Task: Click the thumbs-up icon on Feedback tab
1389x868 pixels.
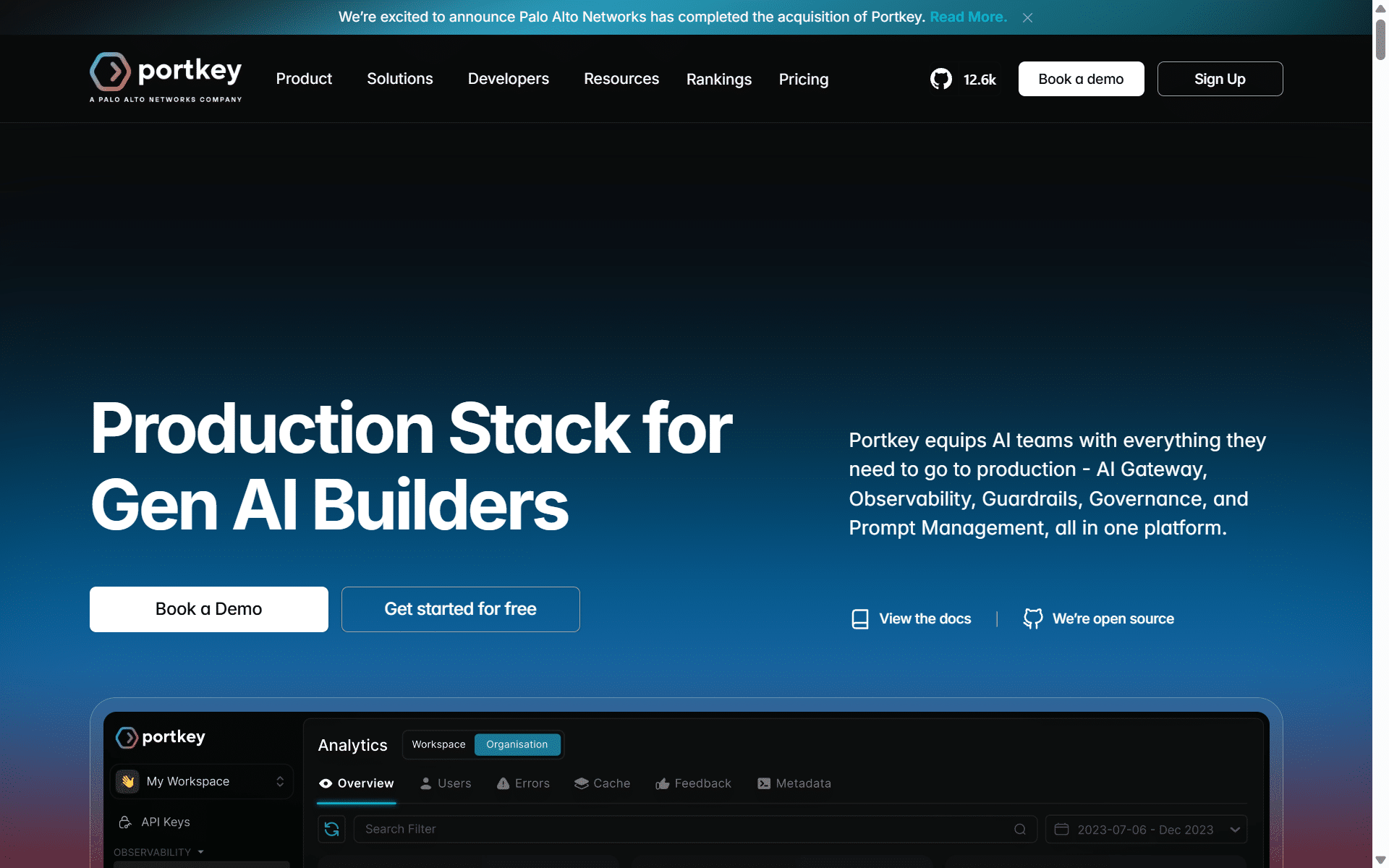Action: pyautogui.click(x=662, y=783)
